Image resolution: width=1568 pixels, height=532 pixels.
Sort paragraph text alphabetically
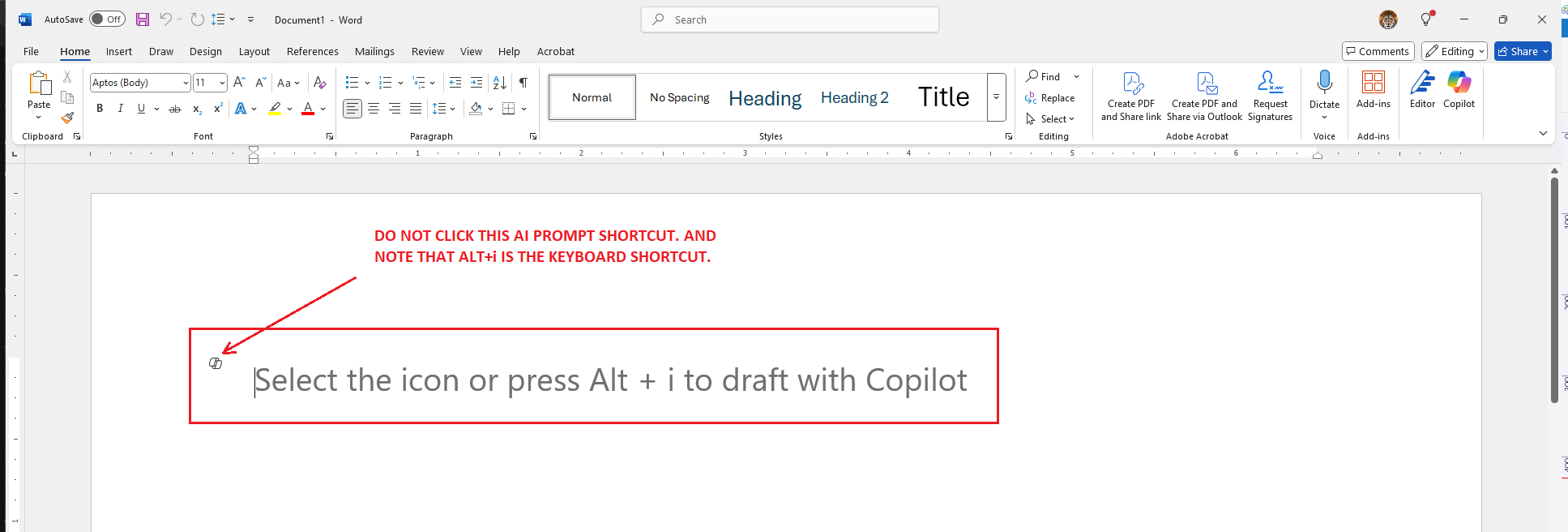(500, 83)
